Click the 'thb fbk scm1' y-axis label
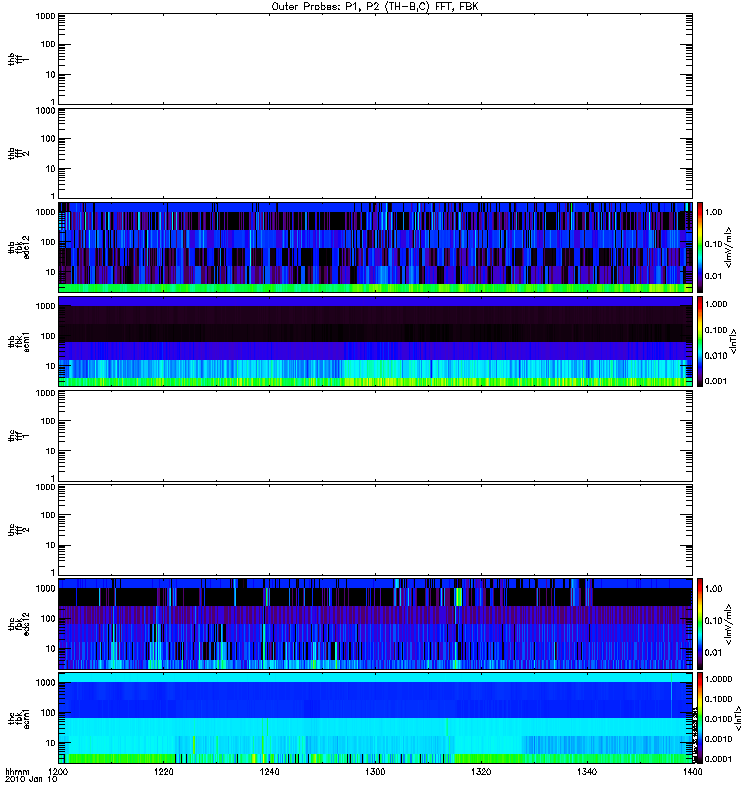This screenshot has height=800, width=750. [x=19, y=342]
